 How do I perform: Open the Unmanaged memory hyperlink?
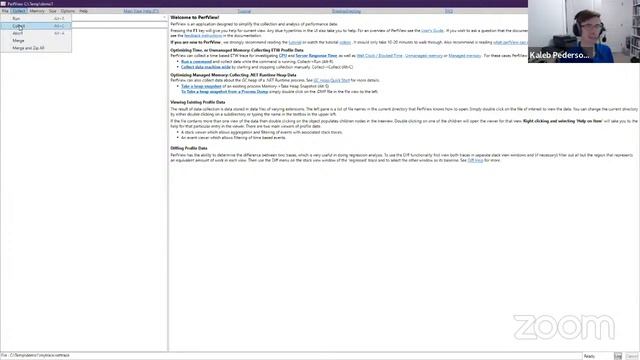pyautogui.click(x=424, y=56)
